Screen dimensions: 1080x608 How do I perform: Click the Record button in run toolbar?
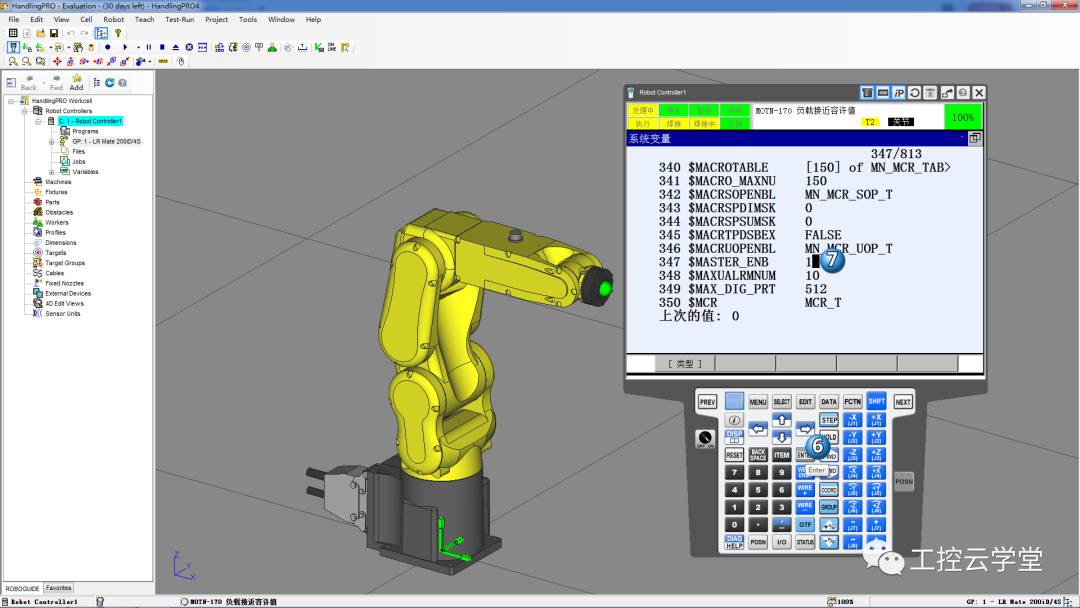(107, 48)
